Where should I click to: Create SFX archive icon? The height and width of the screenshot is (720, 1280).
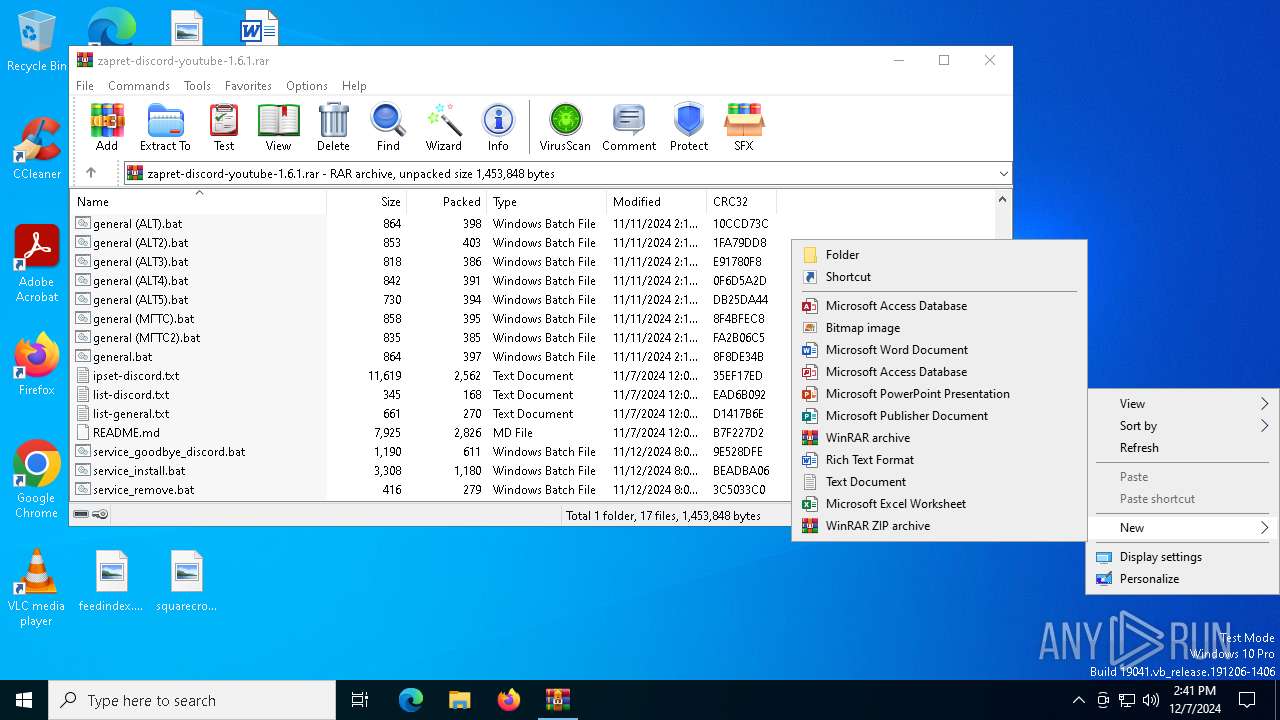point(744,127)
